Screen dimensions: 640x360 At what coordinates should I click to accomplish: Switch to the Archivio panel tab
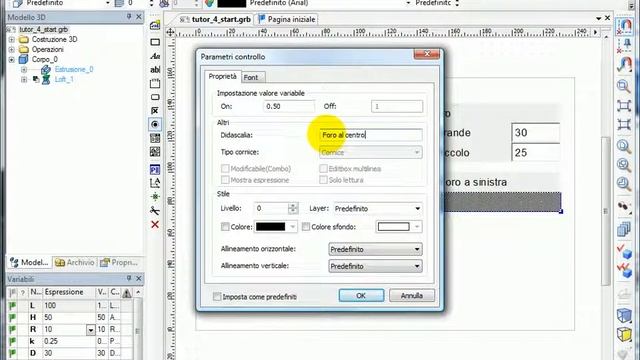coord(75,262)
